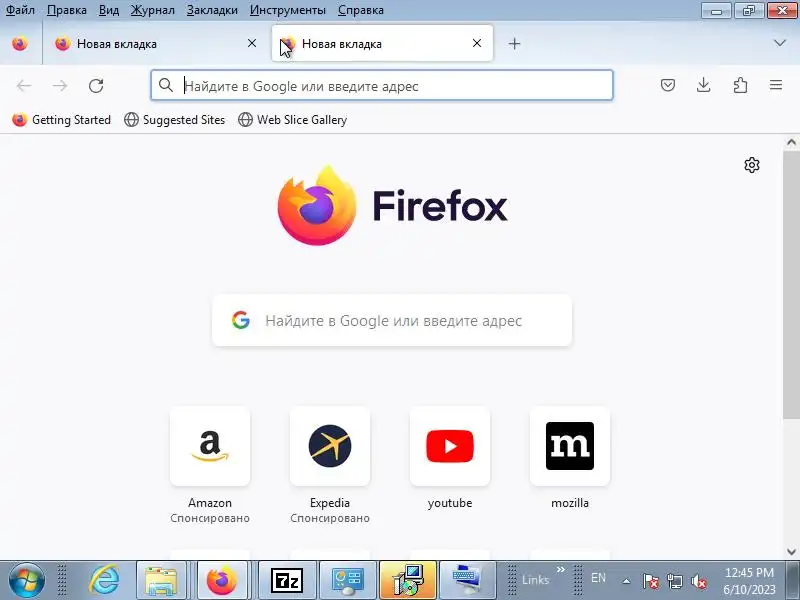Click the Google search box on page
The image size is (800, 600).
tap(392, 320)
